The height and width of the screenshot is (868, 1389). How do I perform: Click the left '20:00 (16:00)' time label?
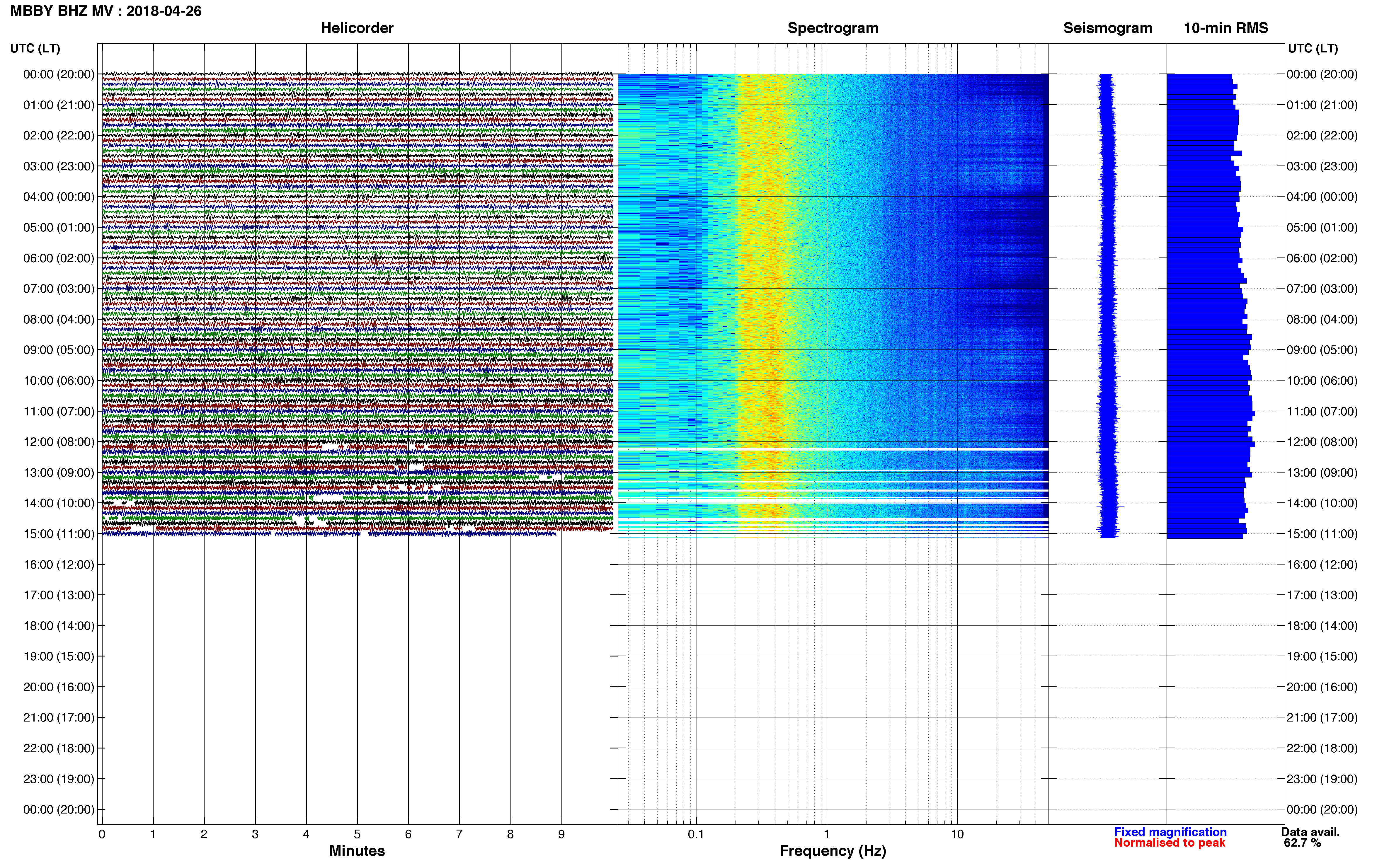59,687
